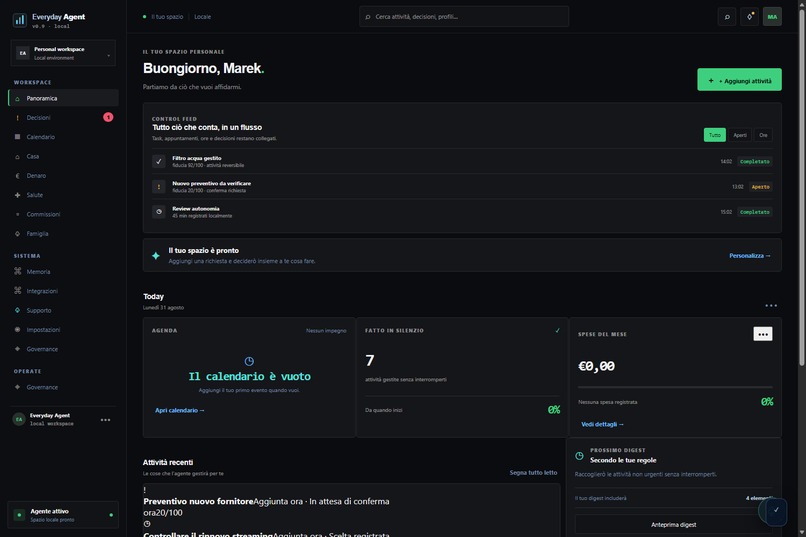Click the sparkle icon beside Il tuo spazio è pronto
The height and width of the screenshot is (537, 806).
[x=156, y=255]
